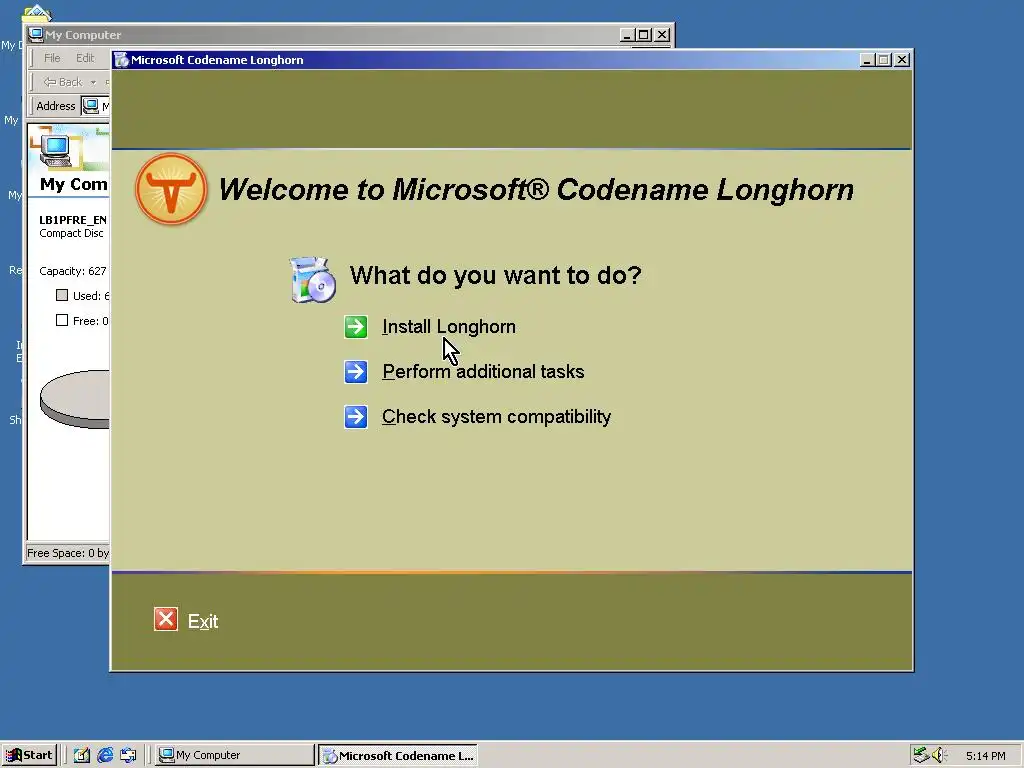Click the Free space color swatch
Viewport: 1024px width, 768px height.
pyautogui.click(x=62, y=320)
